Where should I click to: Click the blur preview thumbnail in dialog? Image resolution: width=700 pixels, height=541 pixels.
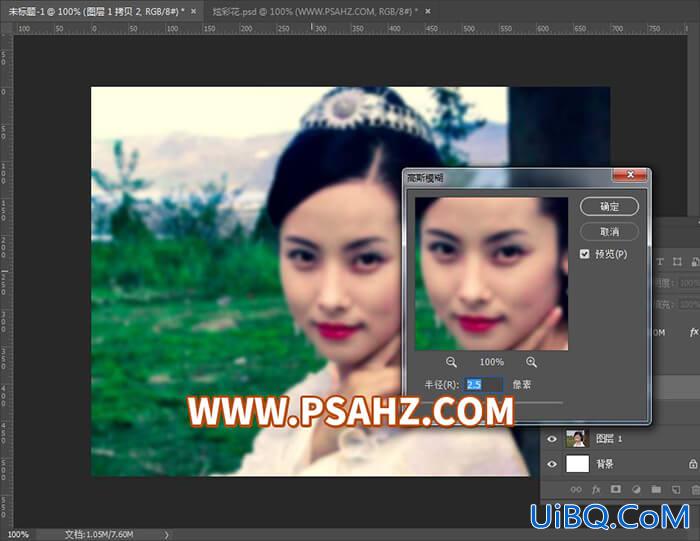(492, 274)
